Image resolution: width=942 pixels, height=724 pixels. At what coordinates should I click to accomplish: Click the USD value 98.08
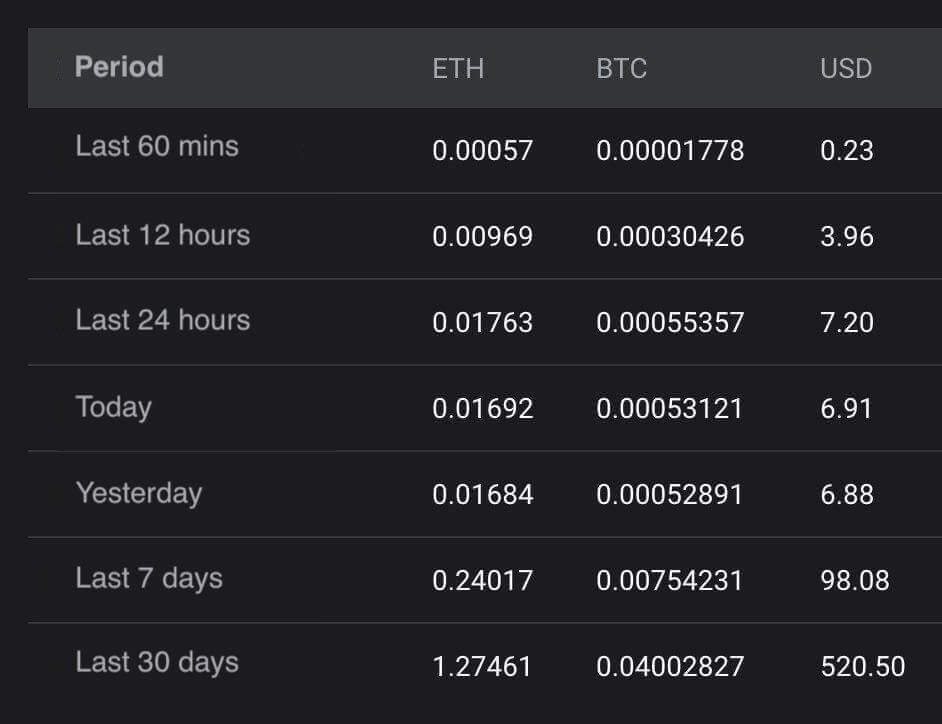[854, 580]
